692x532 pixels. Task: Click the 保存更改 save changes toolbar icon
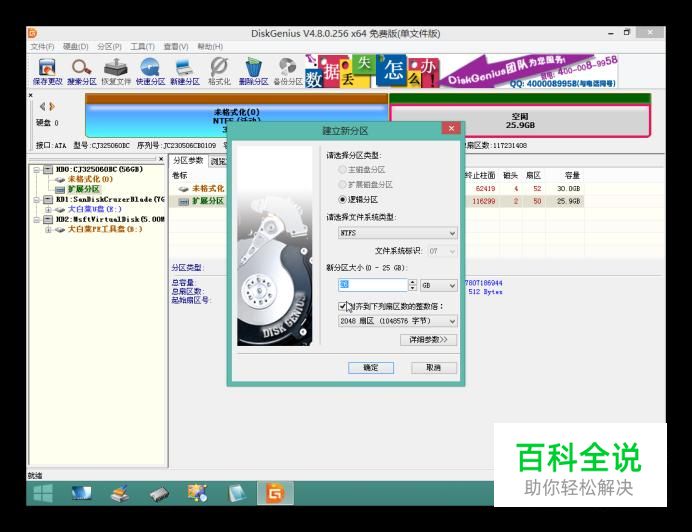click(x=47, y=72)
